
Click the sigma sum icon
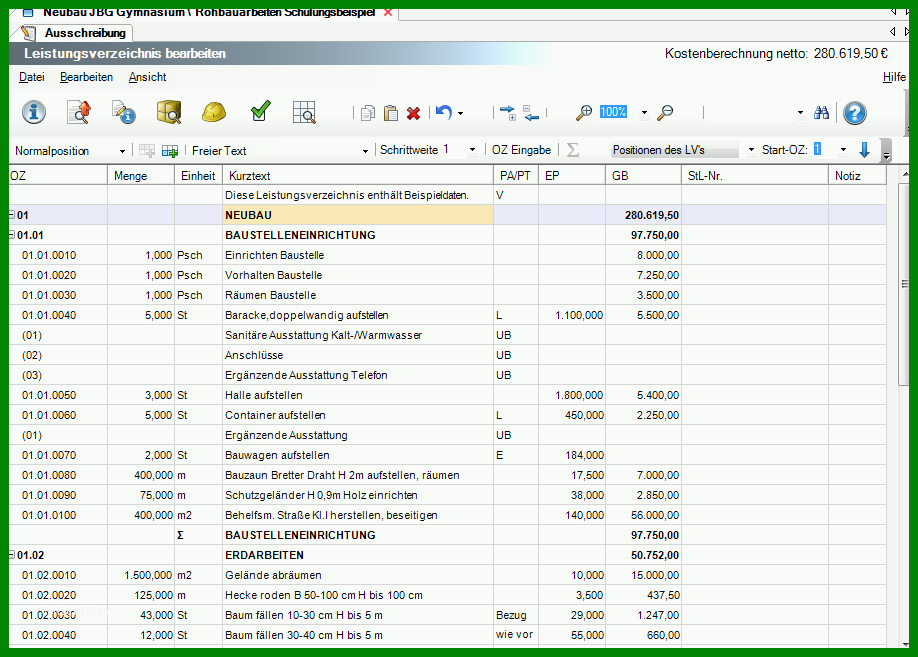[573, 150]
